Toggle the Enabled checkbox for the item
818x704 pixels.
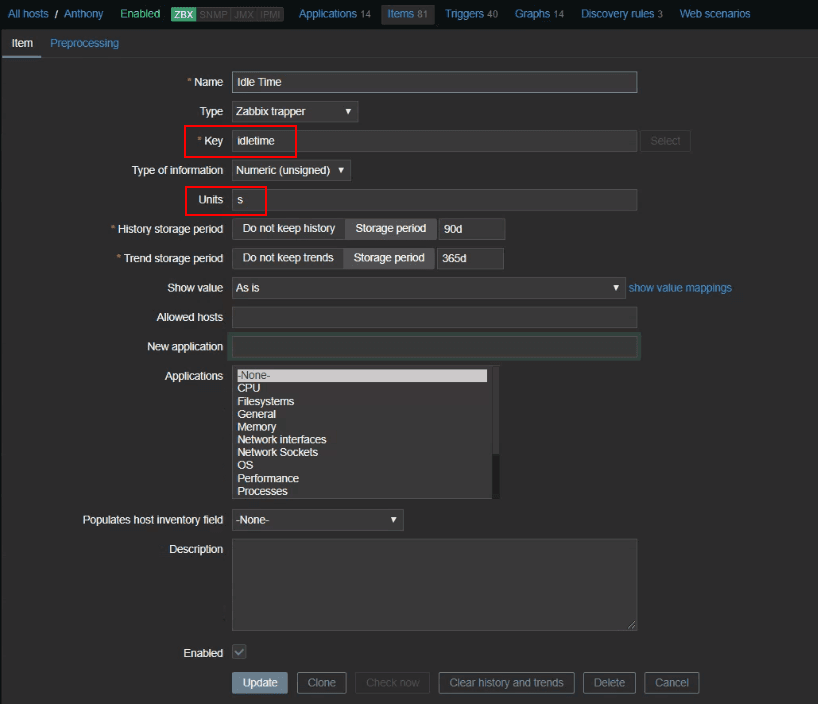[238, 652]
